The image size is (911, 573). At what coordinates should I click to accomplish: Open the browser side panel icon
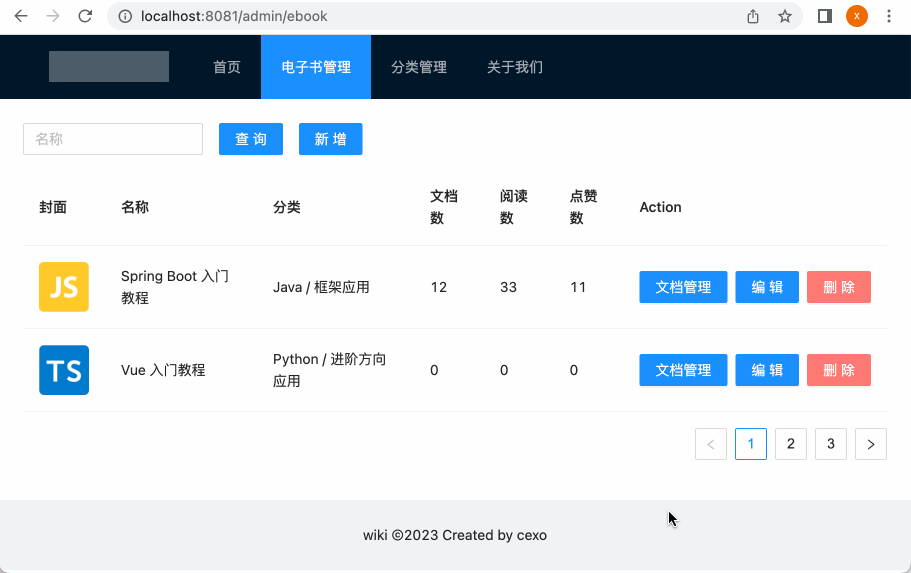click(x=825, y=16)
